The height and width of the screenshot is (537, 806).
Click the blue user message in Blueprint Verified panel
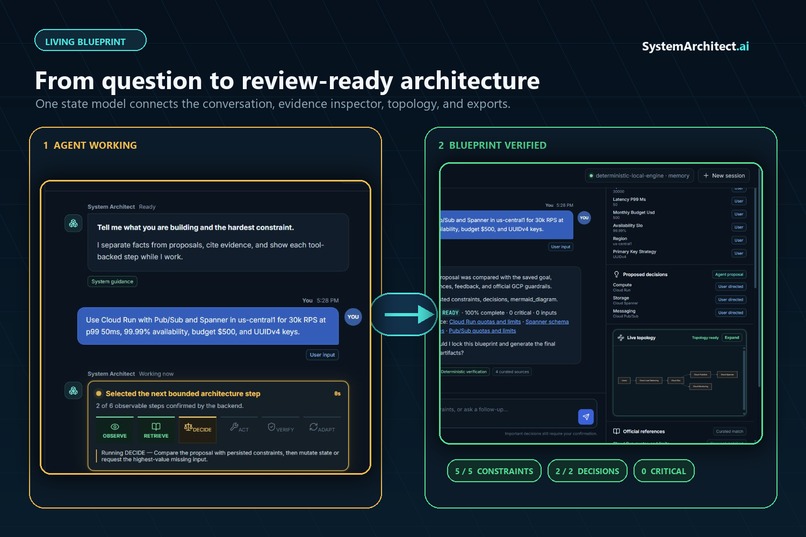[x=506, y=225]
